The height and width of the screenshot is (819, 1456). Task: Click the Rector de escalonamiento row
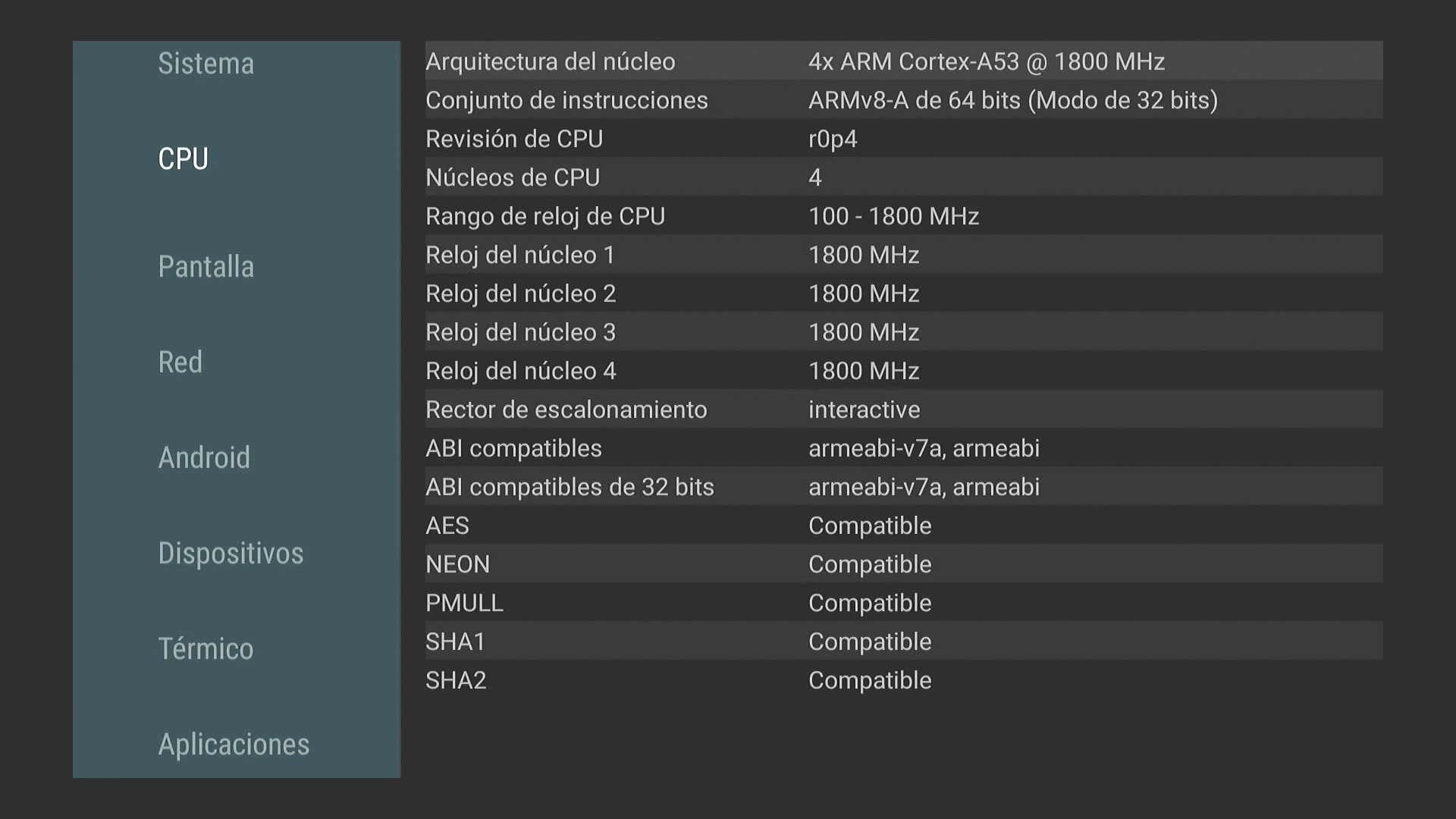click(902, 409)
